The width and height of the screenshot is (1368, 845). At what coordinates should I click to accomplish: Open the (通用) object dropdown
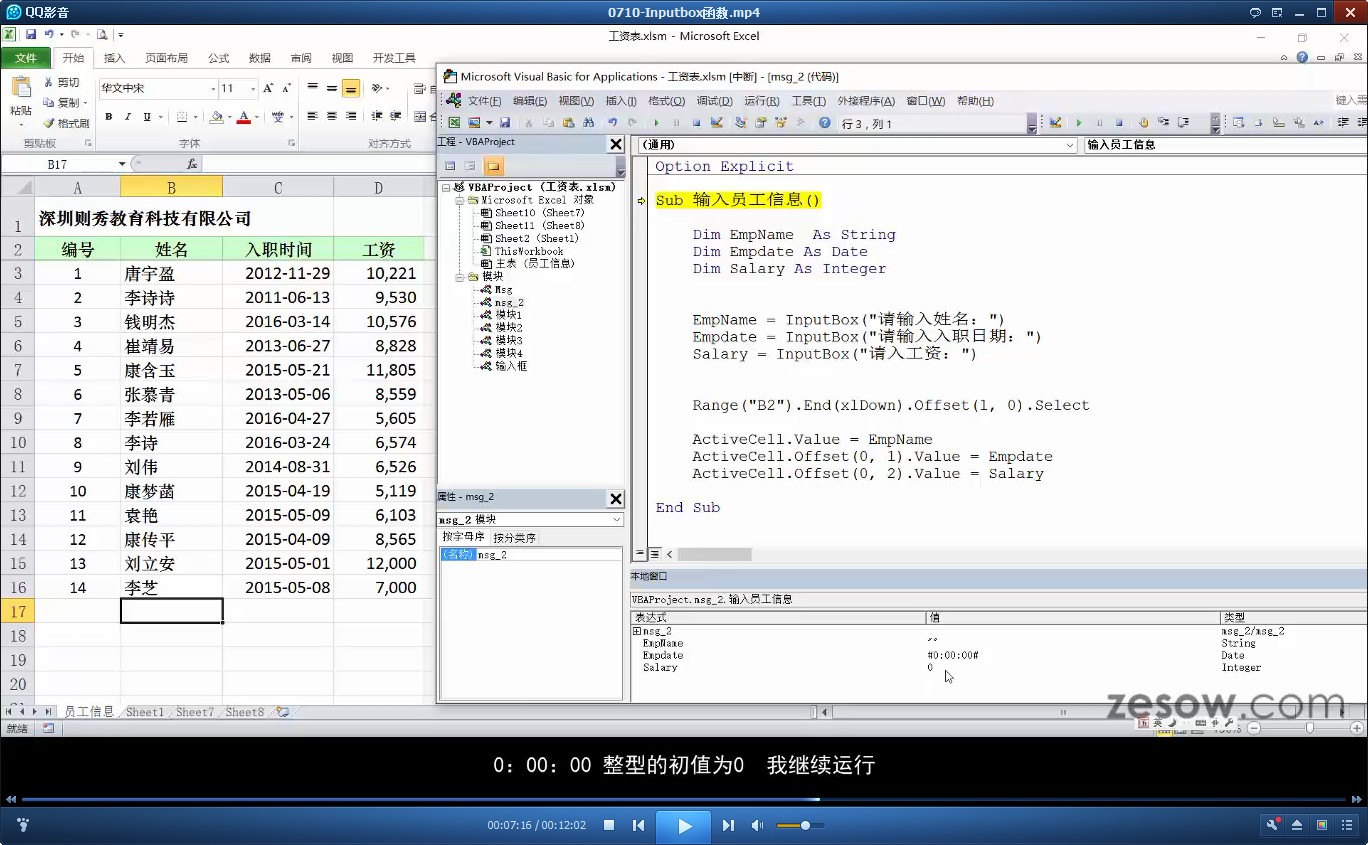click(1070, 145)
